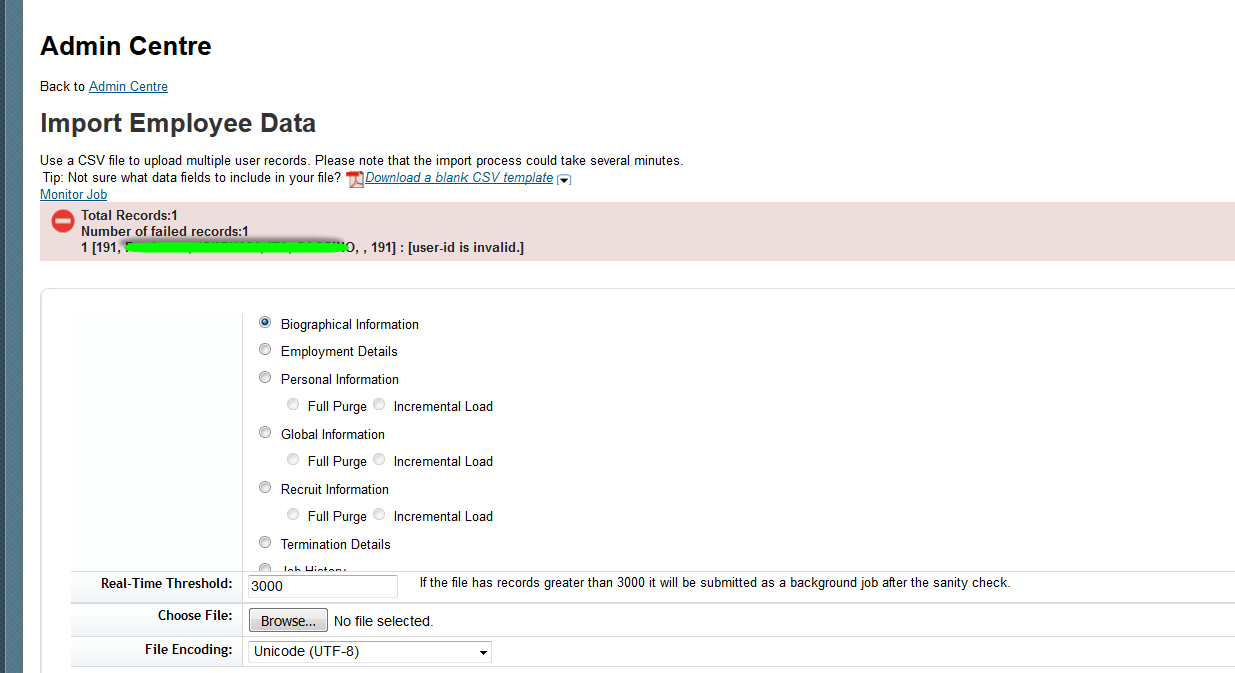Open the File Encoding dropdown
Viewport: 1235px width, 673px height.
[370, 652]
